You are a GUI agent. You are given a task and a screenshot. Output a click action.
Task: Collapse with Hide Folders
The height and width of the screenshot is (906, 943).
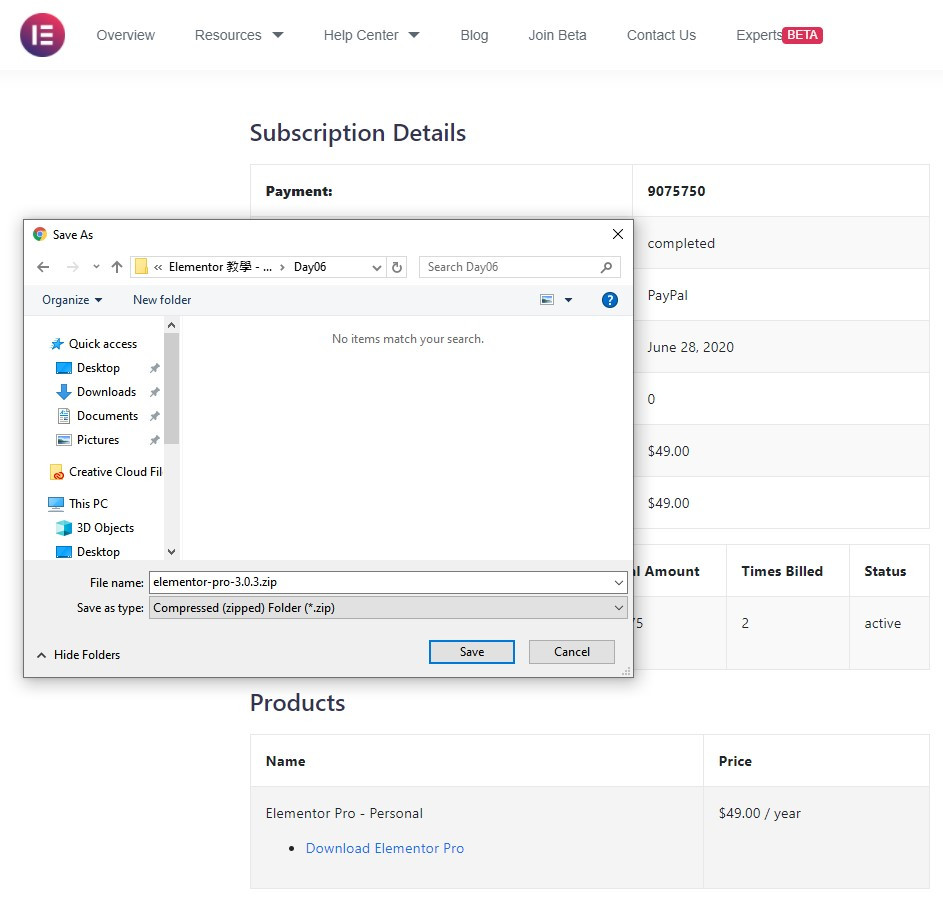[x=78, y=655]
